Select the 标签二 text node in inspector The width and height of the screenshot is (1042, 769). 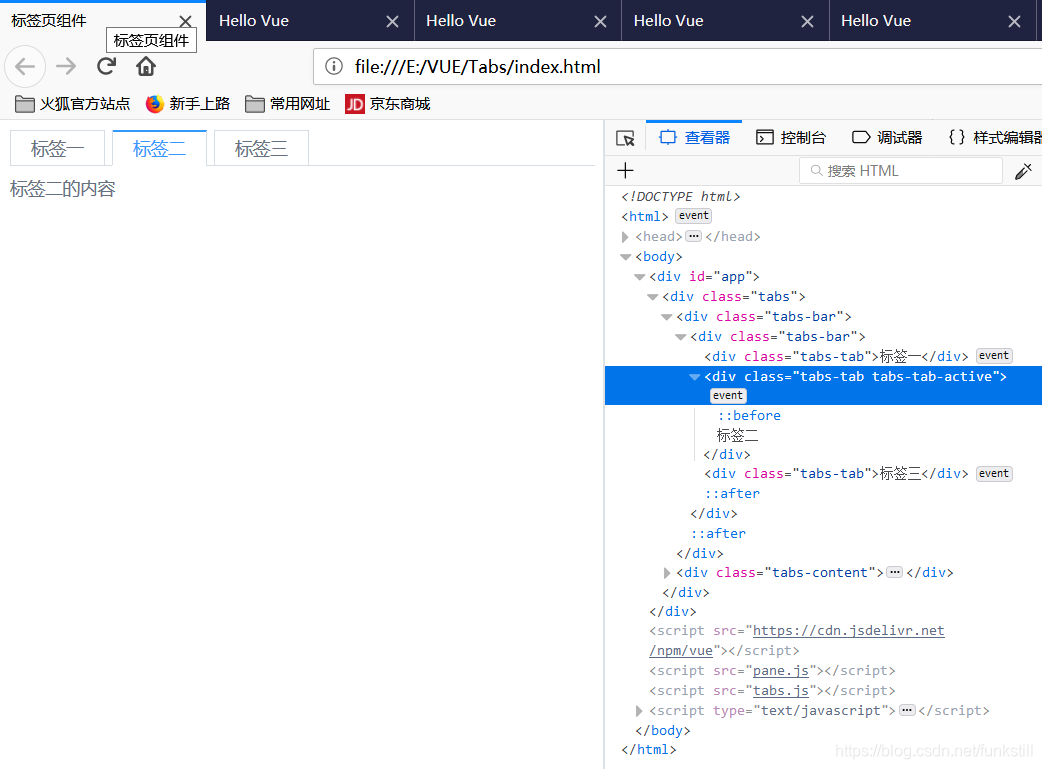tap(737, 435)
